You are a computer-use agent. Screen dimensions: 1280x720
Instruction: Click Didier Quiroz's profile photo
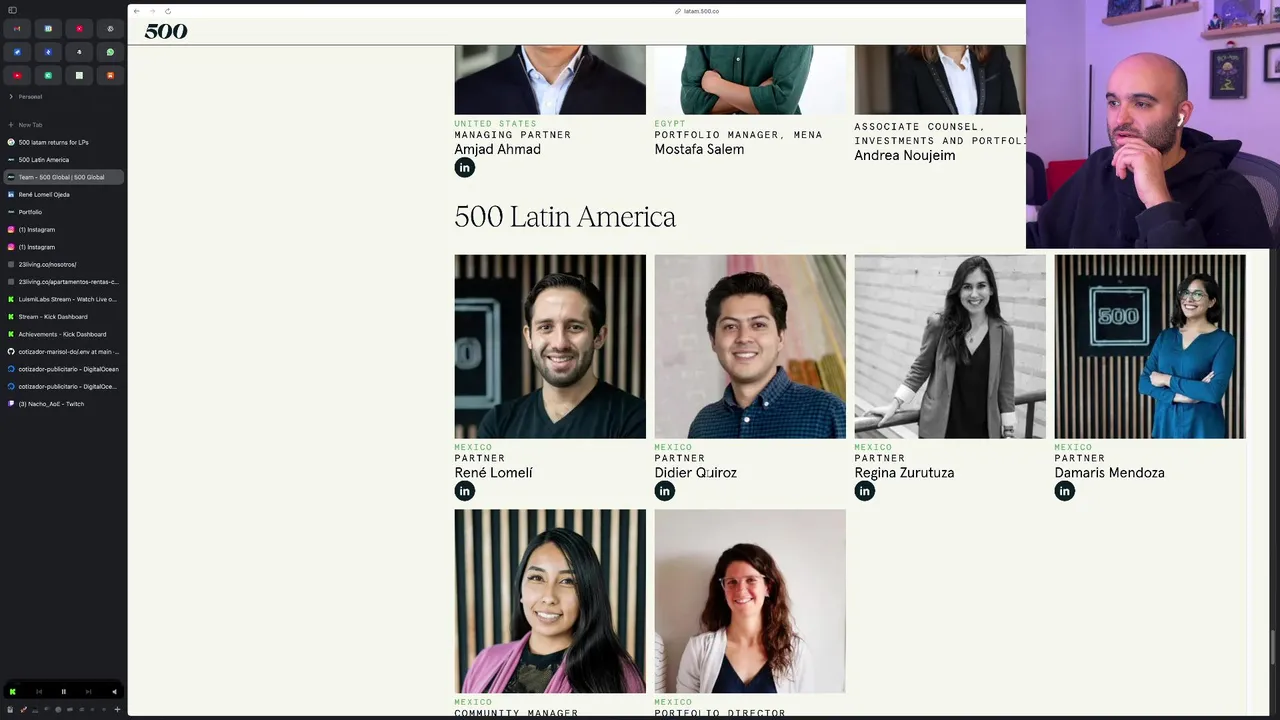[750, 346]
